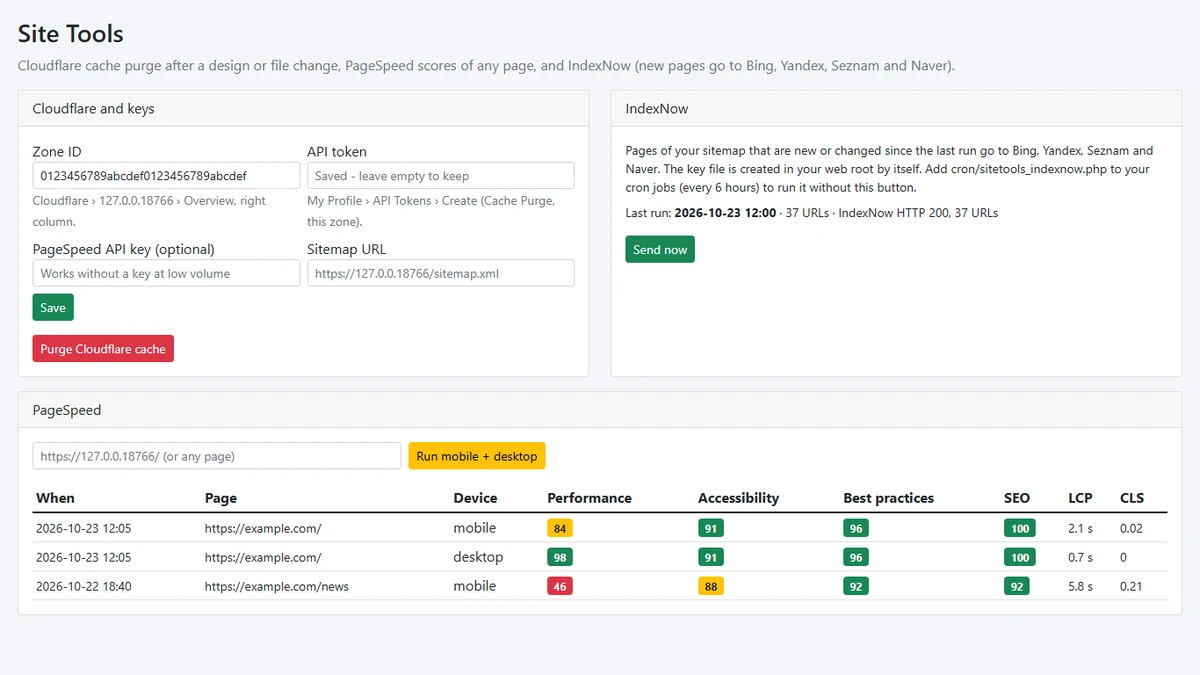Click the API token label
The height and width of the screenshot is (675, 1200).
[337, 152]
